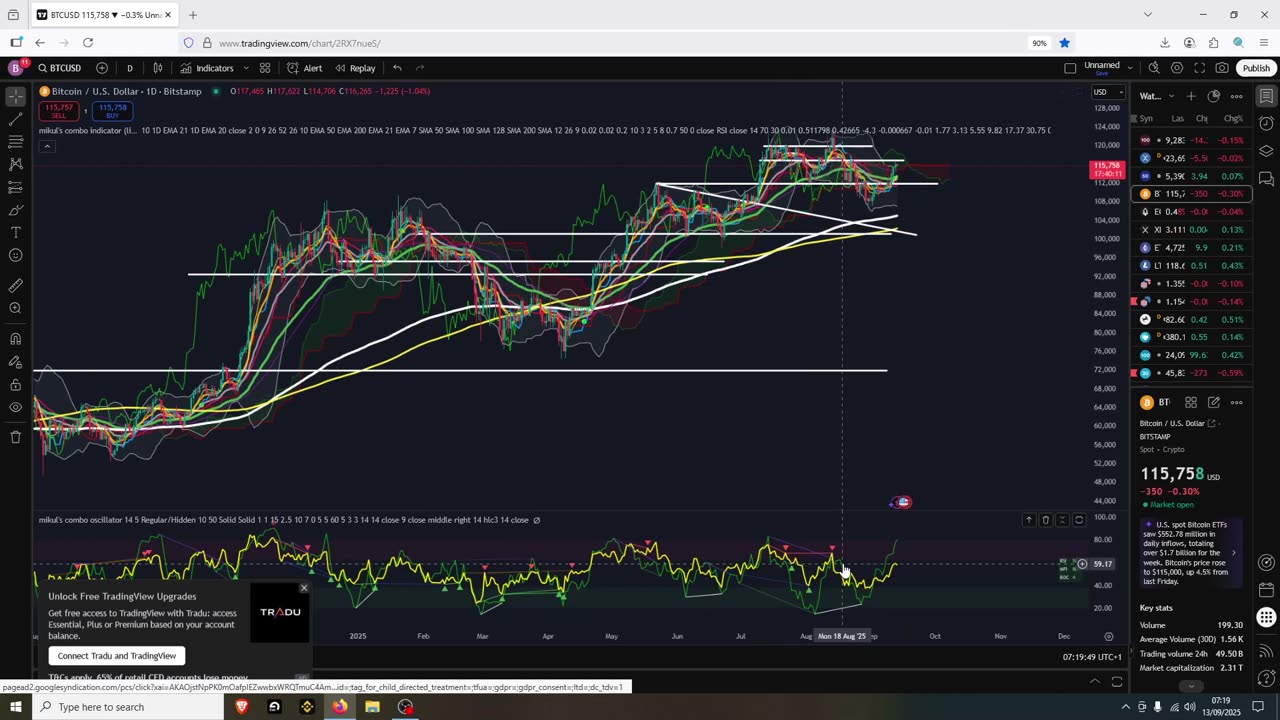Select the crosshair cursor tool
The width and height of the screenshot is (1280, 720).
pyautogui.click(x=16, y=97)
